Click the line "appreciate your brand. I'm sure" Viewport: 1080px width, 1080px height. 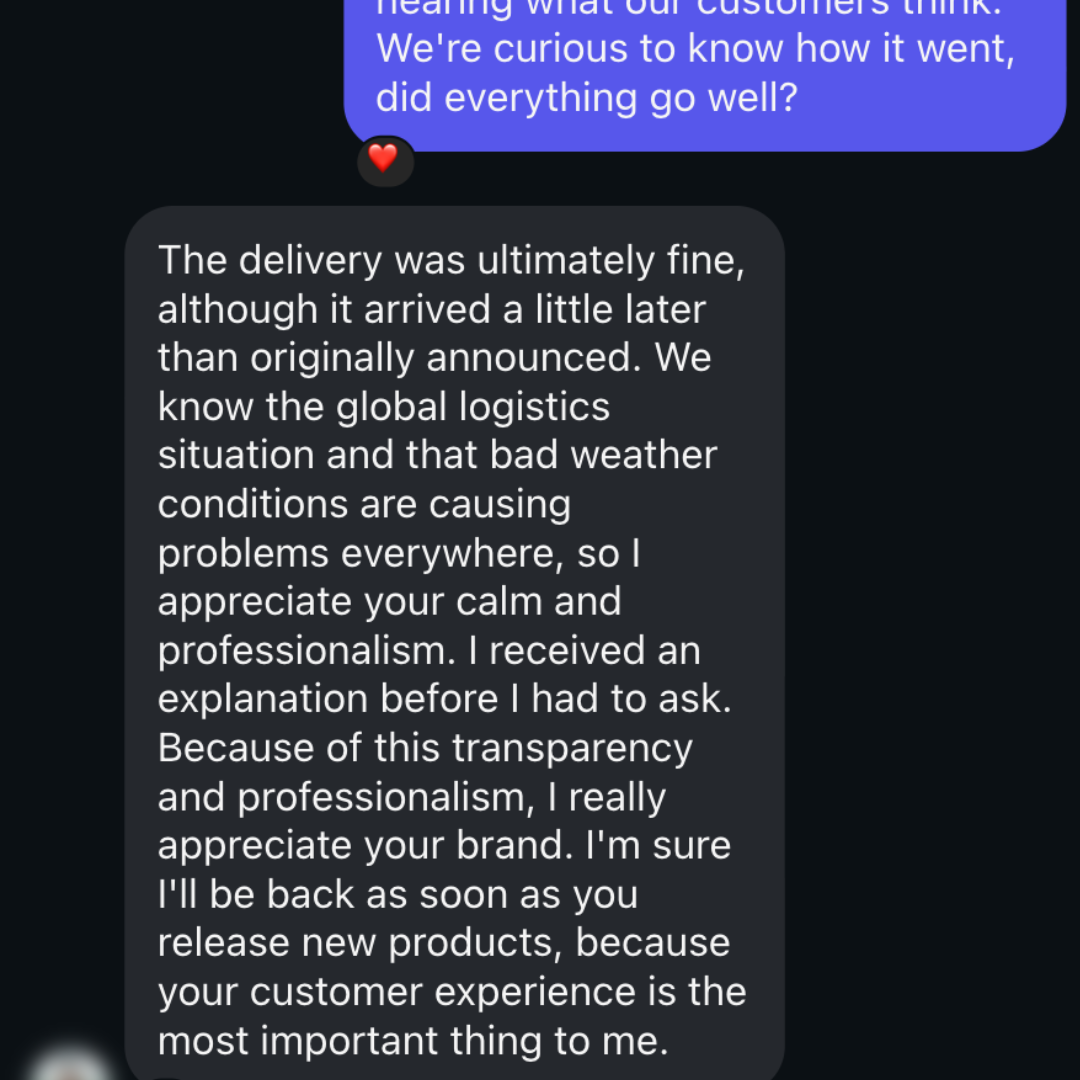point(444,846)
